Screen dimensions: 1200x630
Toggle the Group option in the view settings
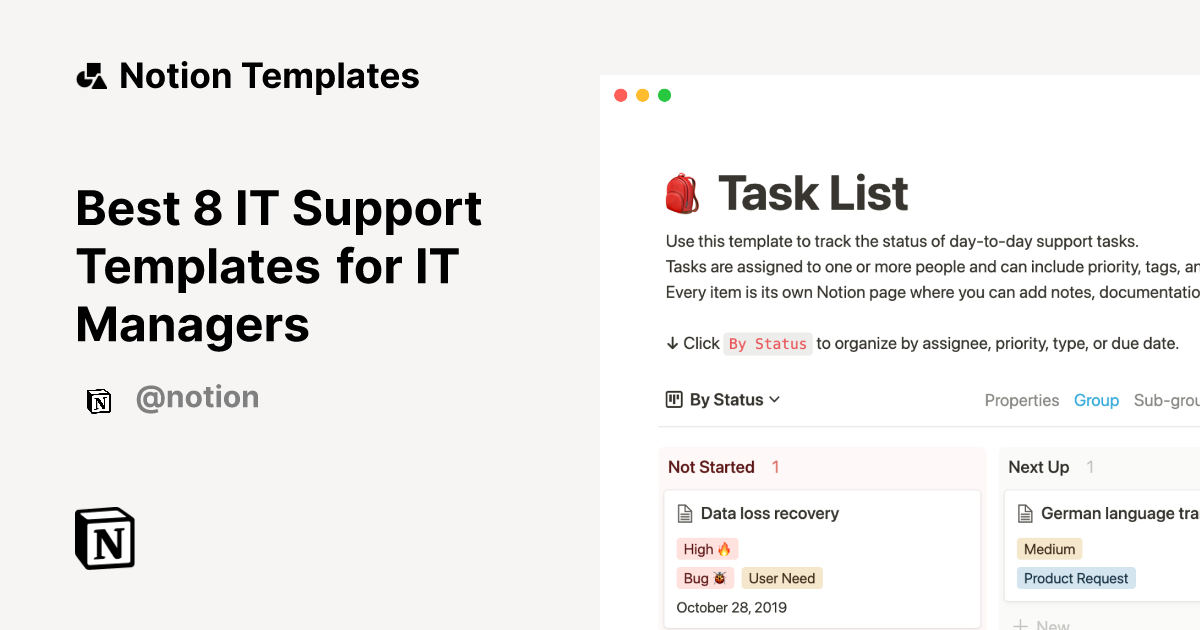(x=1096, y=400)
